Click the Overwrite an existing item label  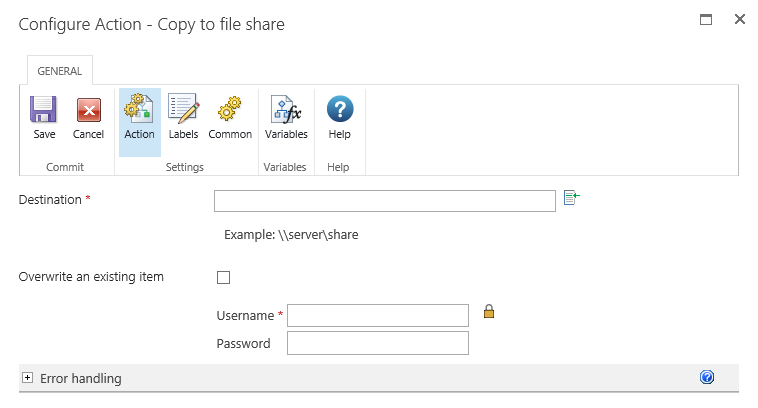pyautogui.click(x=91, y=277)
